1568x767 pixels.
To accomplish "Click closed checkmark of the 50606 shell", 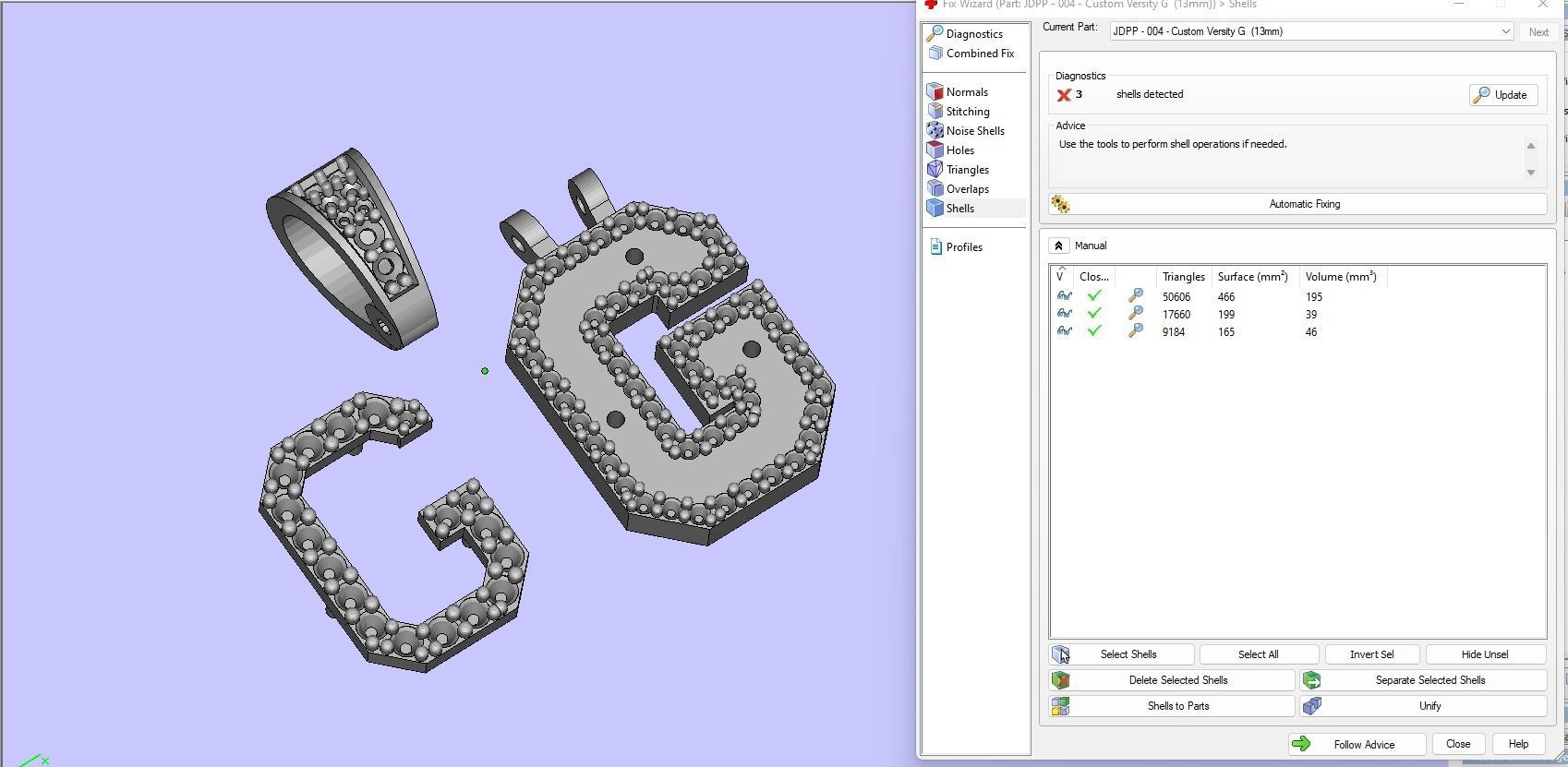I will tap(1094, 296).
